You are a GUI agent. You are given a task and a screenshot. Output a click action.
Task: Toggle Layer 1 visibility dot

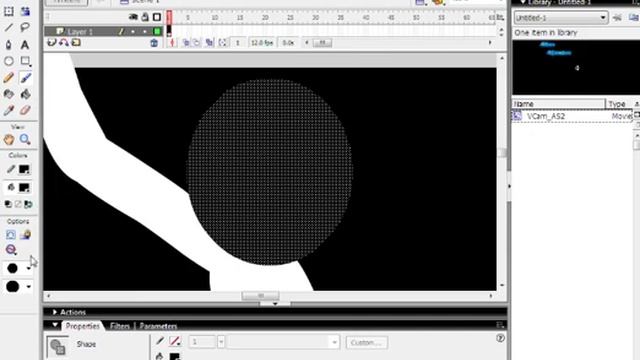[x=133, y=31]
